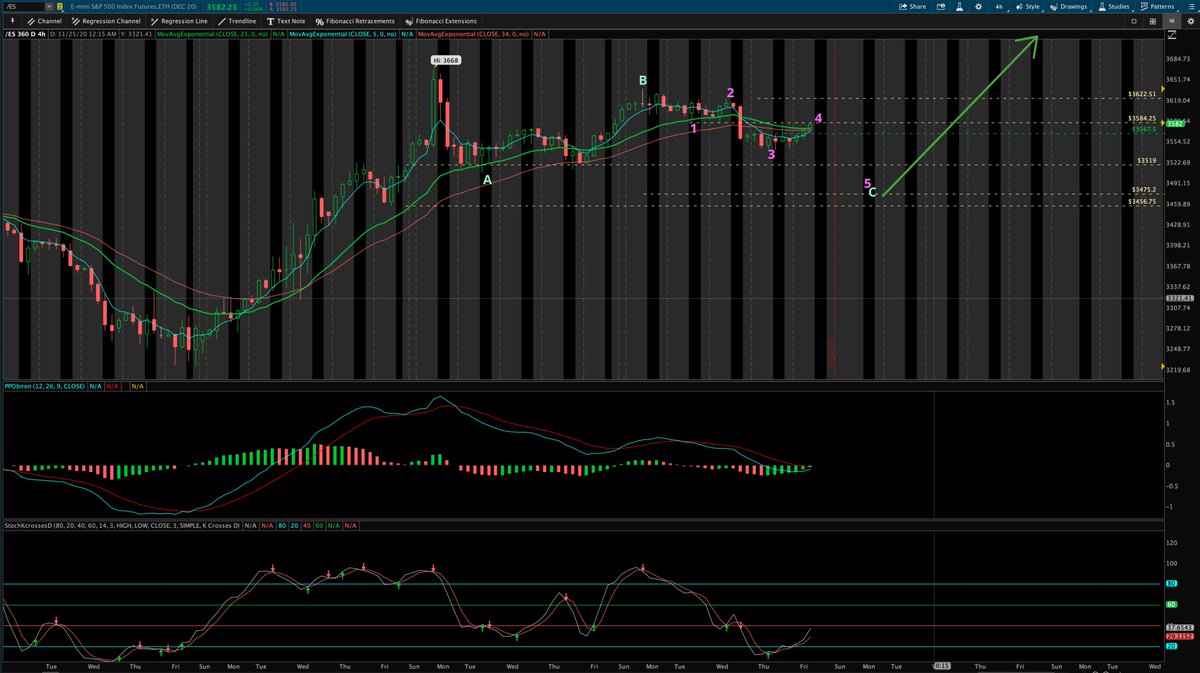Click MovAvgExponential (CLOSE, 21, 0, no) label
The image size is (1200, 673).
[x=210, y=34]
